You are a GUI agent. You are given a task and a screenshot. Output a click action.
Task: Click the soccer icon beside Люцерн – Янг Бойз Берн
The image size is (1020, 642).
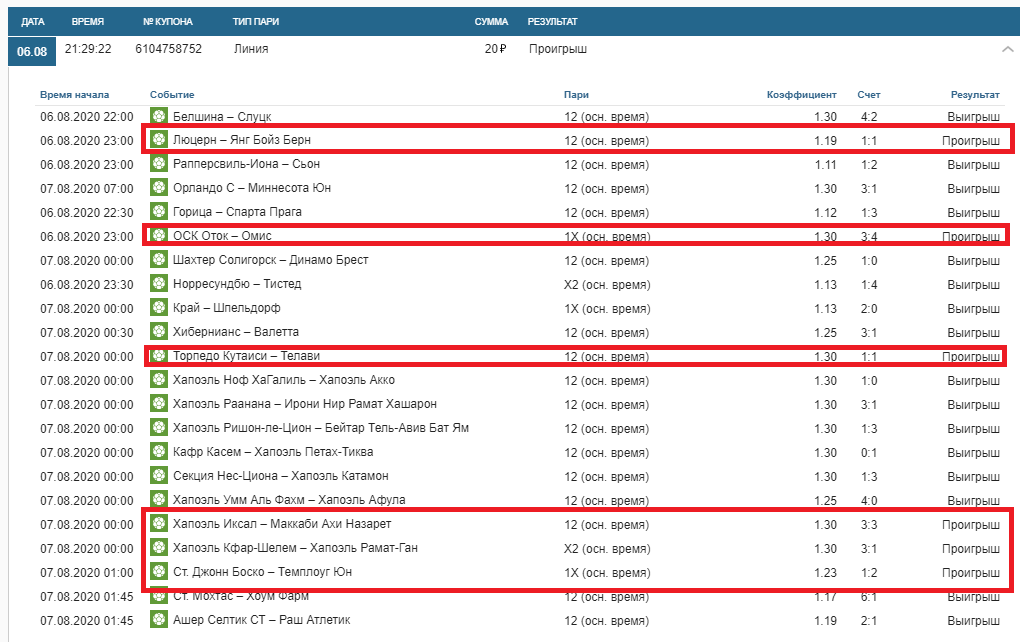tap(159, 140)
